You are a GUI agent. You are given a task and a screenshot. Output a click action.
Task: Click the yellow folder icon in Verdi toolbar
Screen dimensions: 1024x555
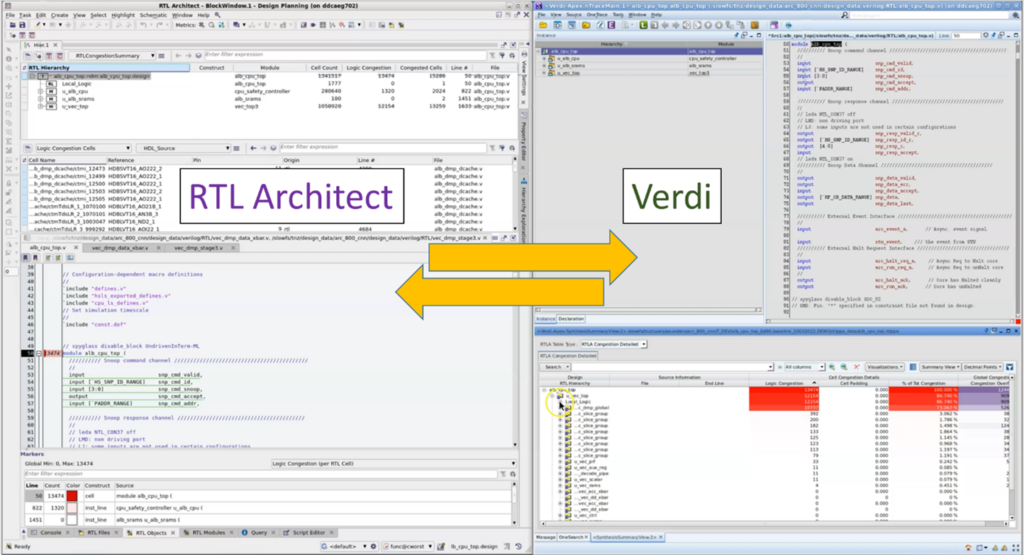[543, 25]
